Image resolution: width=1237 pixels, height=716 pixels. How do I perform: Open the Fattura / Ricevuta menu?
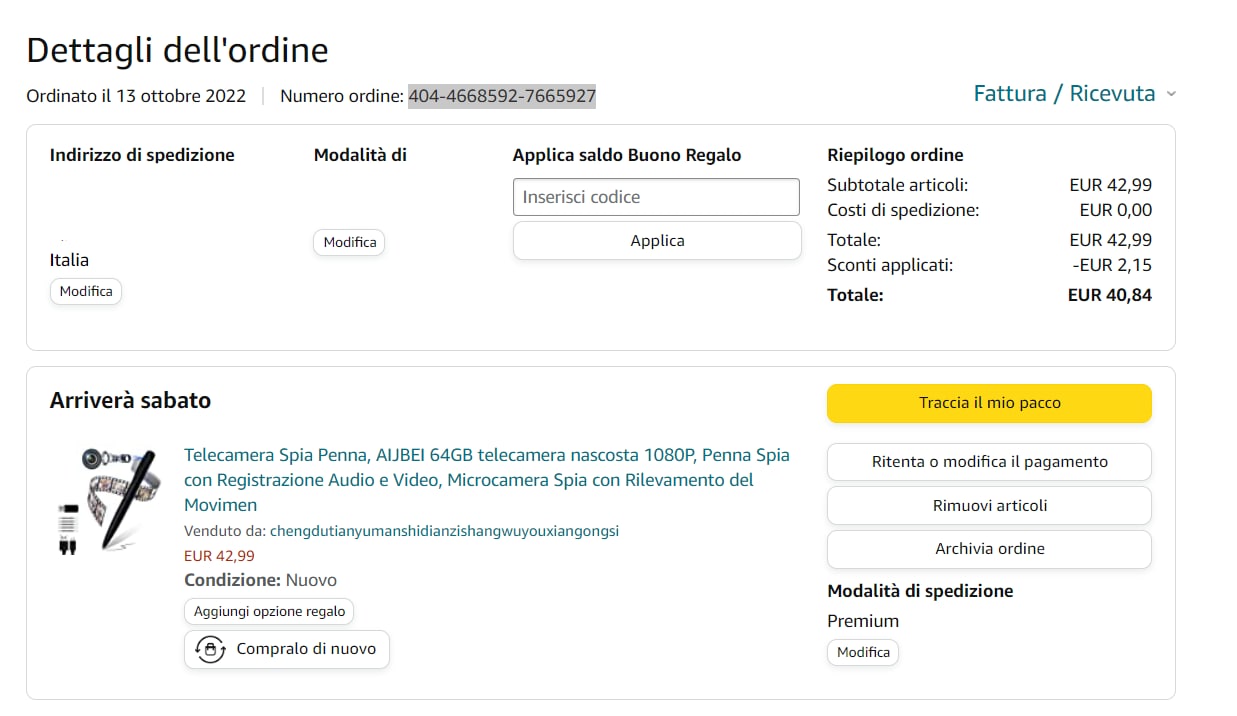[1064, 94]
